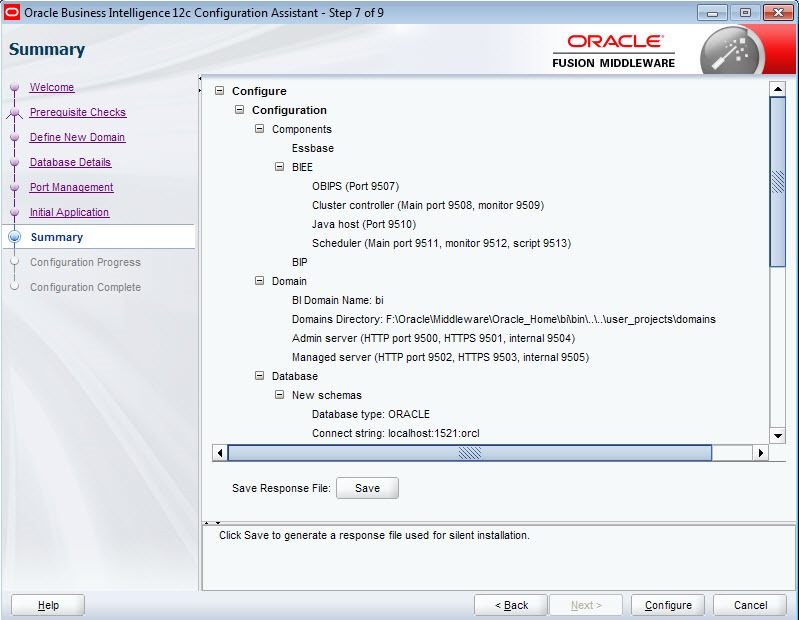Click the Database Details bullet icon
799x620 pixels.
click(15, 163)
